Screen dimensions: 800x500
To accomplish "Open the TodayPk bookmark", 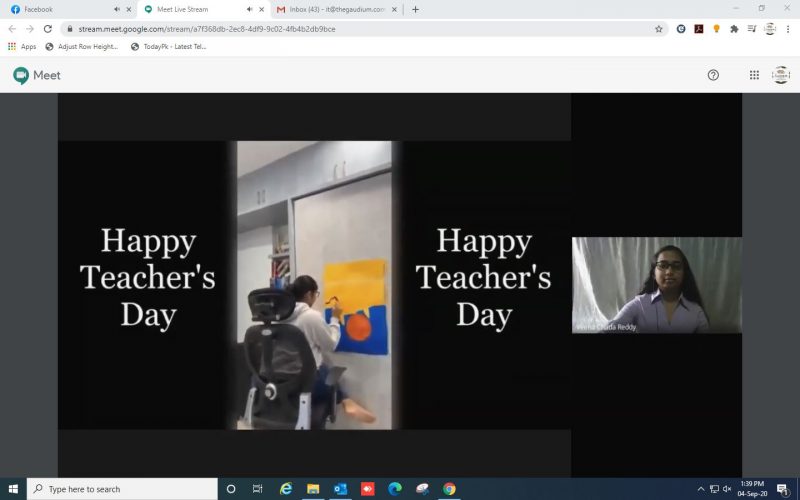I will pos(170,46).
